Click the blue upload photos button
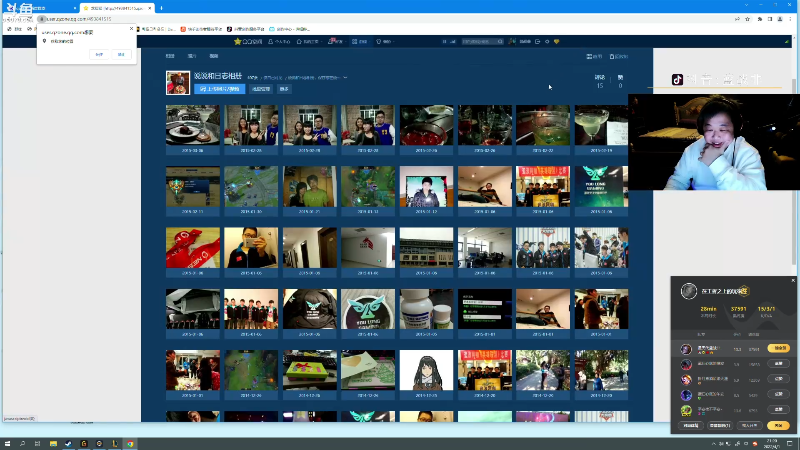The width and height of the screenshot is (800, 450). click(x=219, y=89)
